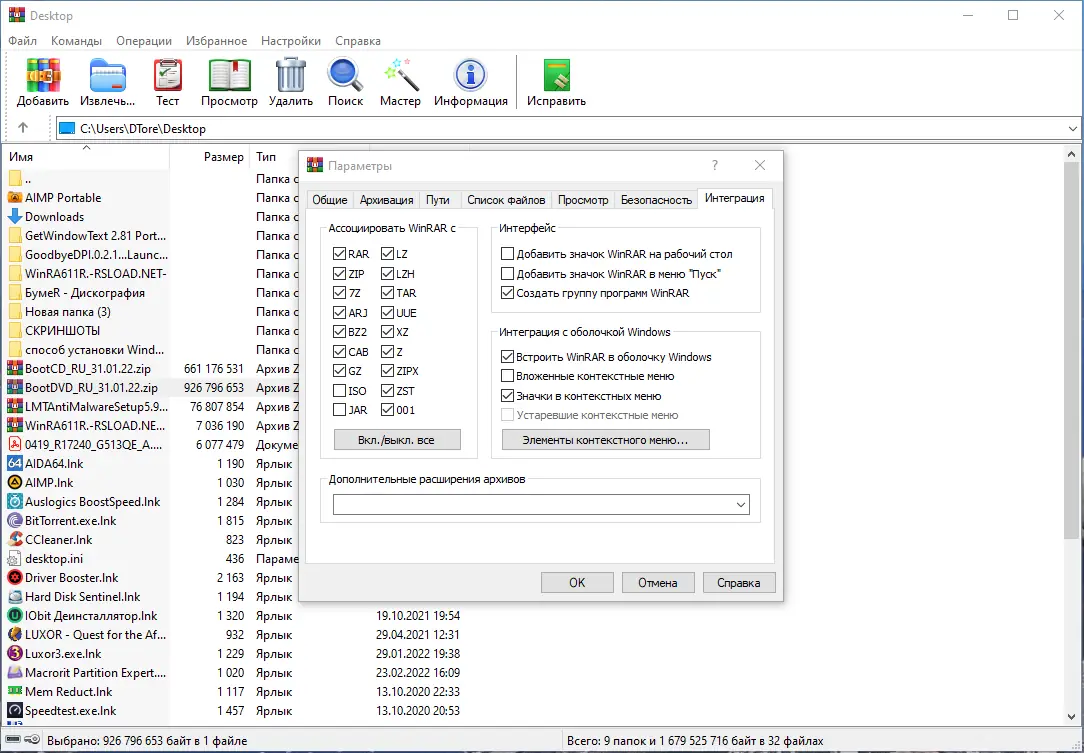The image size is (1084, 753).
Task: Enable the ISO association checkbox
Action: pos(339,391)
